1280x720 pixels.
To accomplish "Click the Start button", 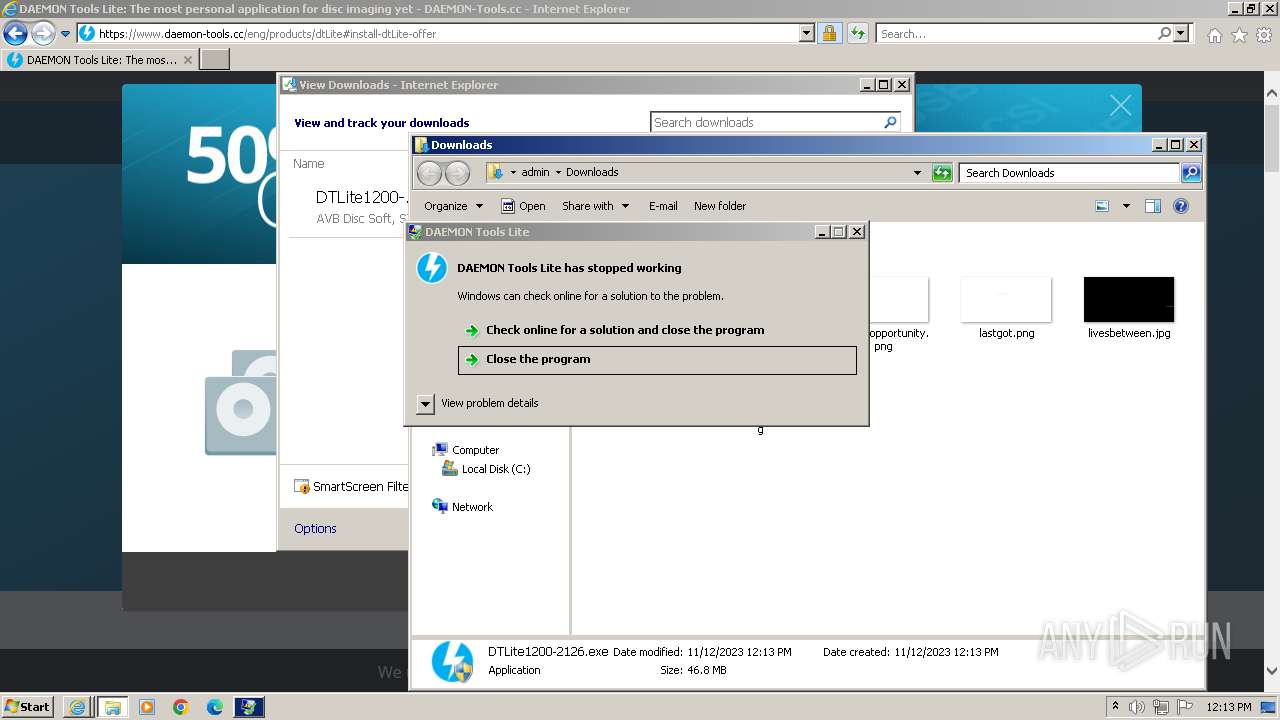I will (x=28, y=706).
